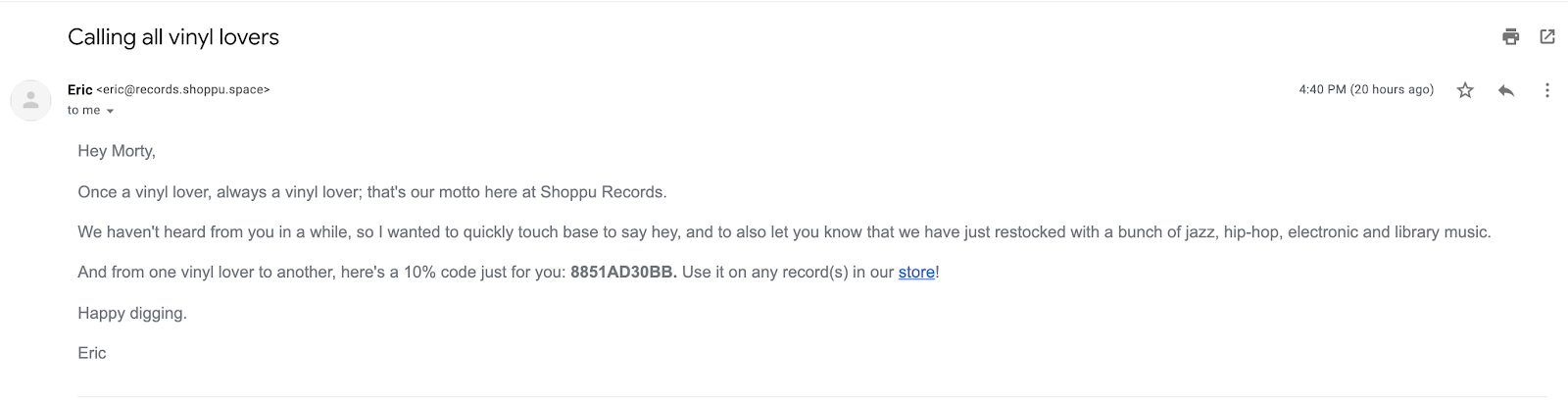Open the "store" hyperlink
The image size is (1568, 402).
pyautogui.click(x=916, y=273)
